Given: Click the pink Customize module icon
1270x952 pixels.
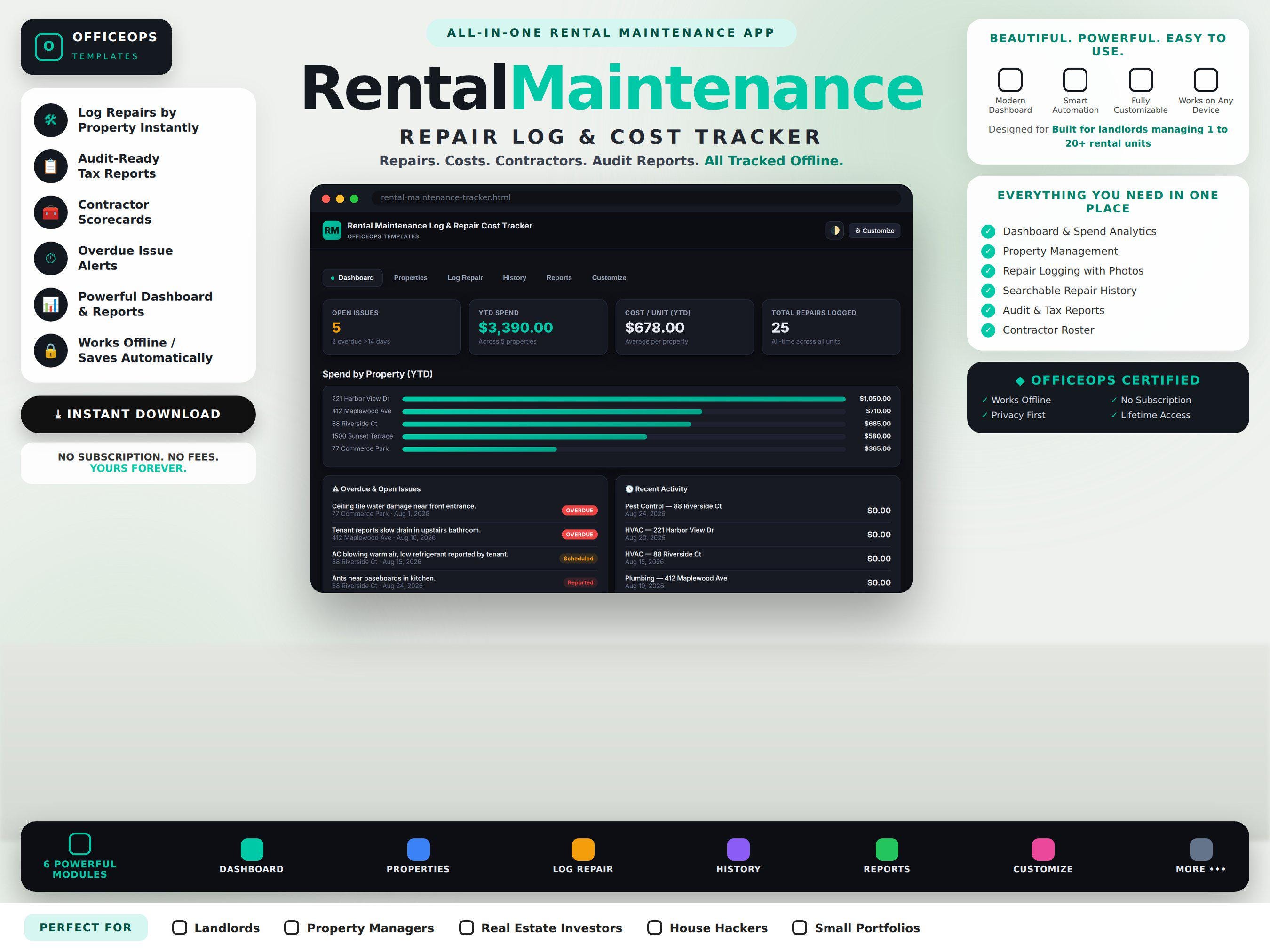Looking at the screenshot, I should (x=1043, y=850).
